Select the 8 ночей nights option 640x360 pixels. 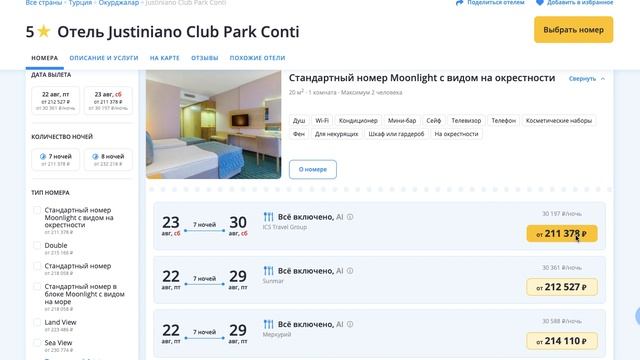tap(108, 160)
